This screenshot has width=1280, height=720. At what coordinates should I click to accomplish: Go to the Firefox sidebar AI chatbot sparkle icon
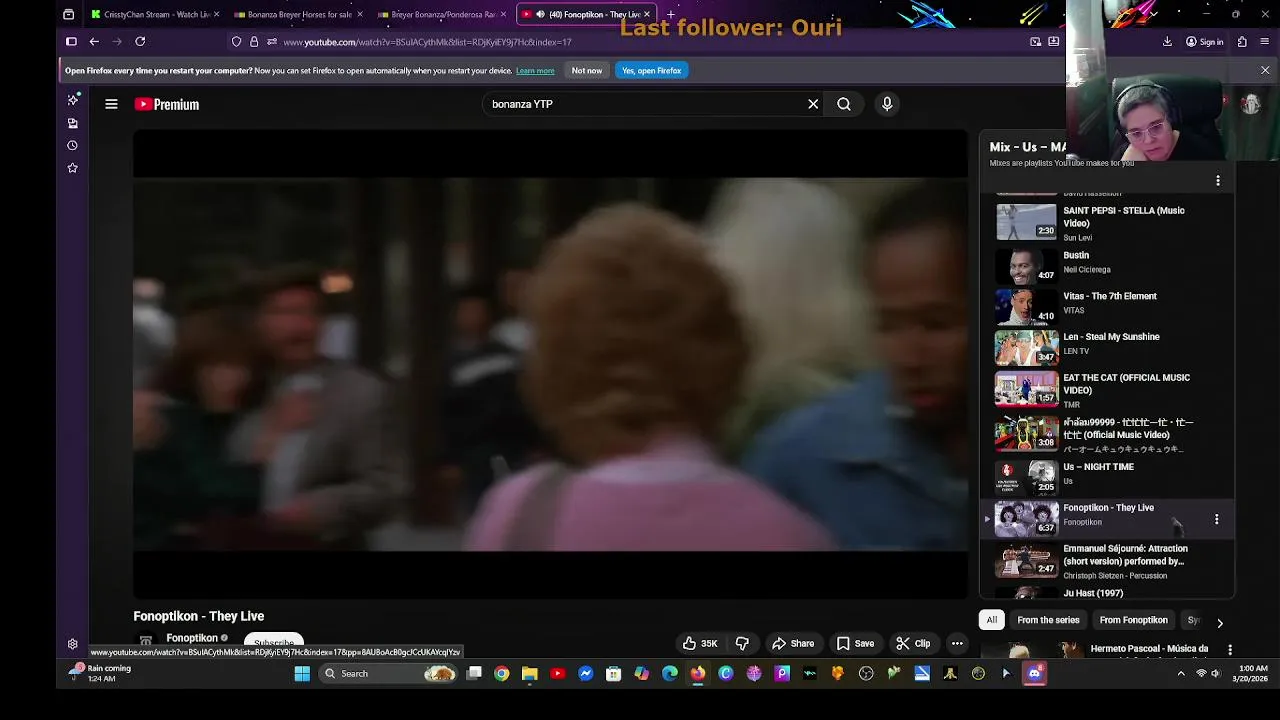point(73,100)
